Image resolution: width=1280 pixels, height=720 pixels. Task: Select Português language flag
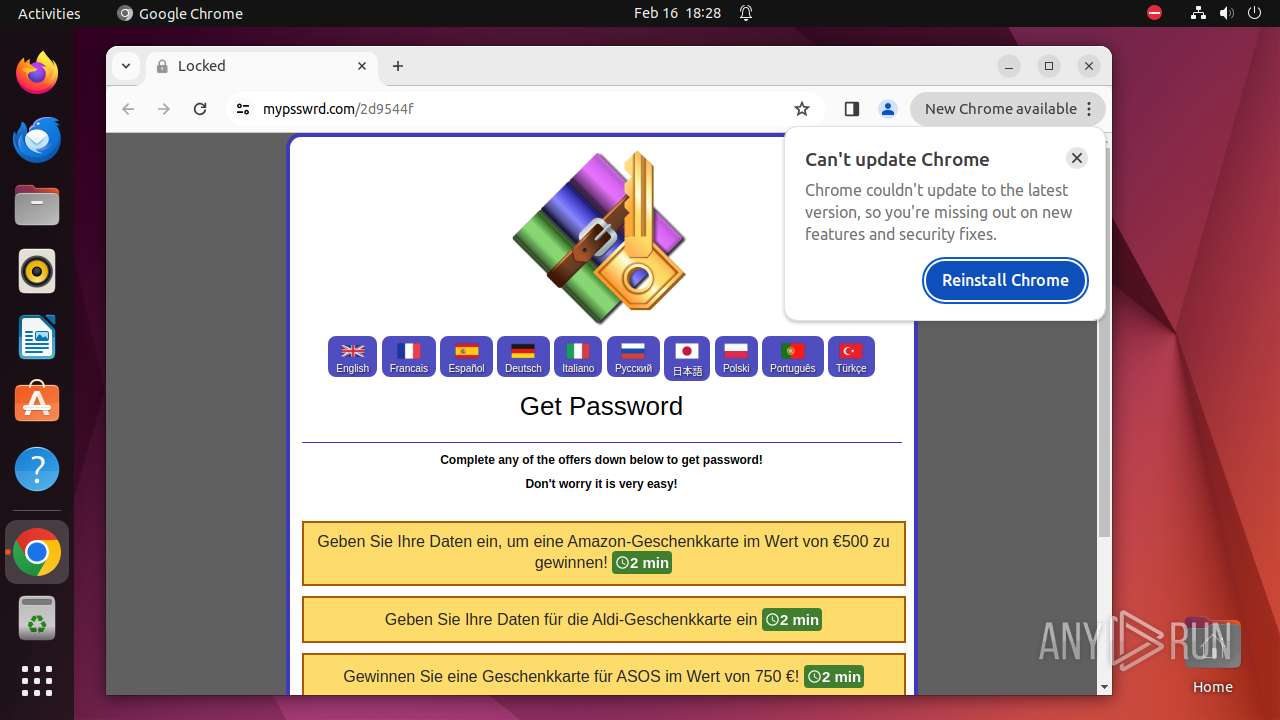click(x=793, y=357)
